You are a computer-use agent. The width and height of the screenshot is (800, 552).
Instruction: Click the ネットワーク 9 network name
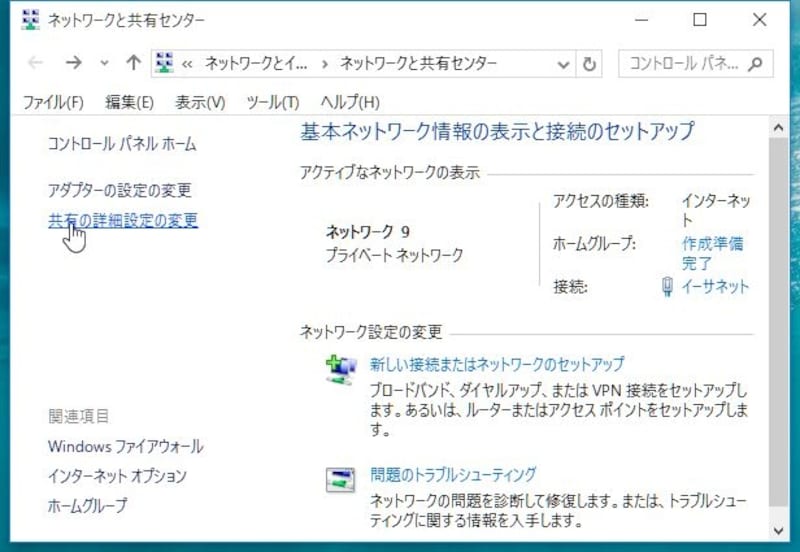click(x=368, y=232)
